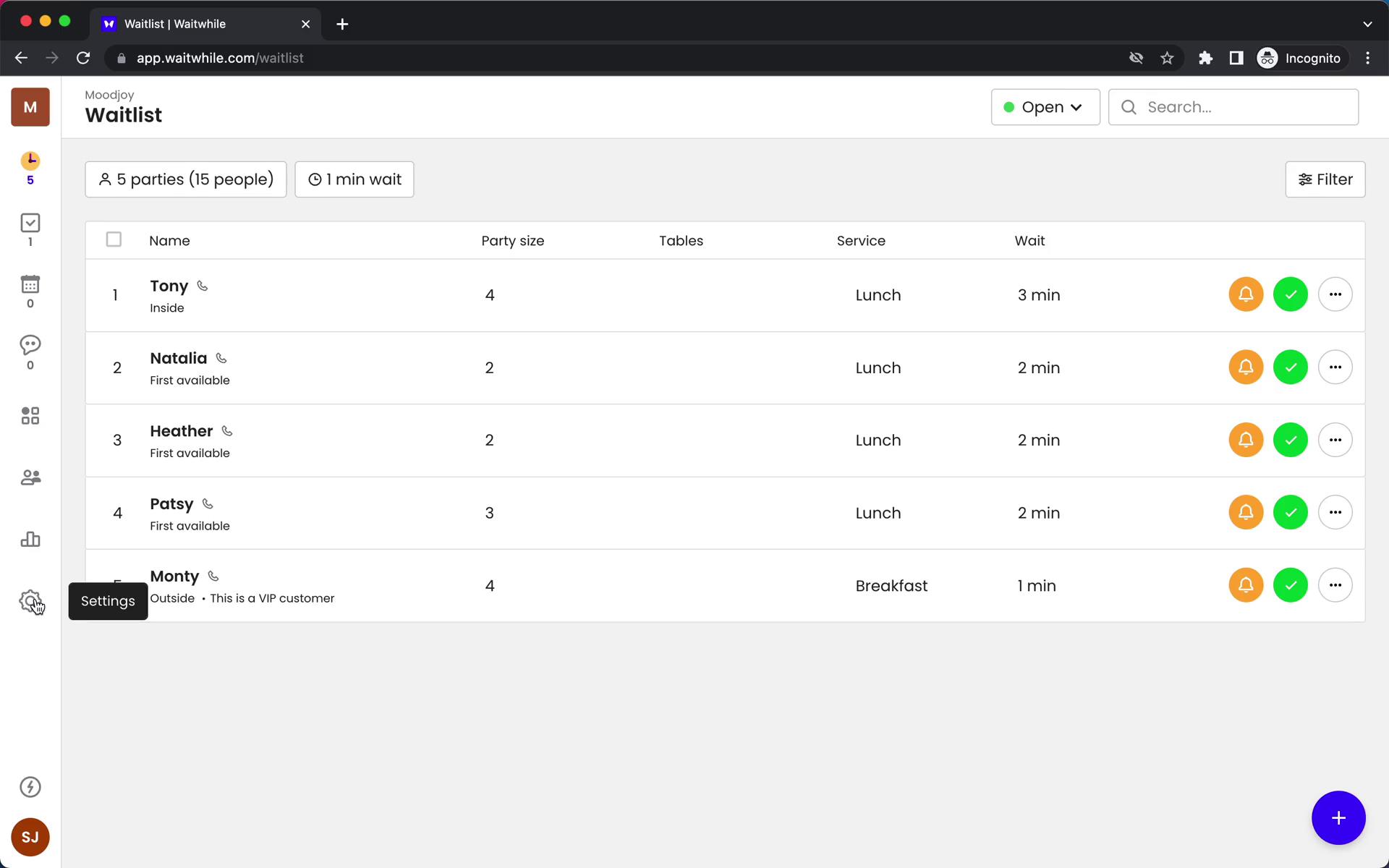Sort by the Wait column header
Screen dimensions: 1389x868
coord(1029,241)
